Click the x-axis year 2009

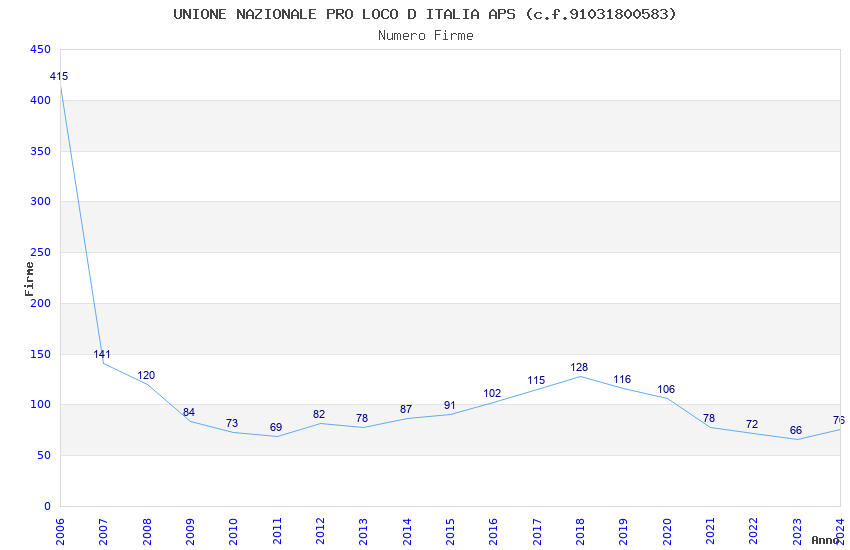(x=190, y=532)
